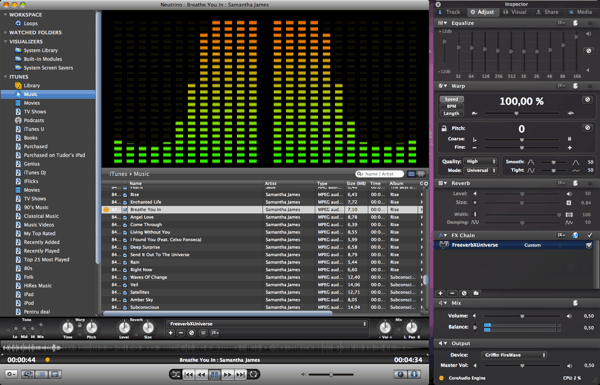Reset the Equalizer with its reset button
Image resolution: width=600 pixels, height=385 pixels.
pyautogui.click(x=589, y=51)
